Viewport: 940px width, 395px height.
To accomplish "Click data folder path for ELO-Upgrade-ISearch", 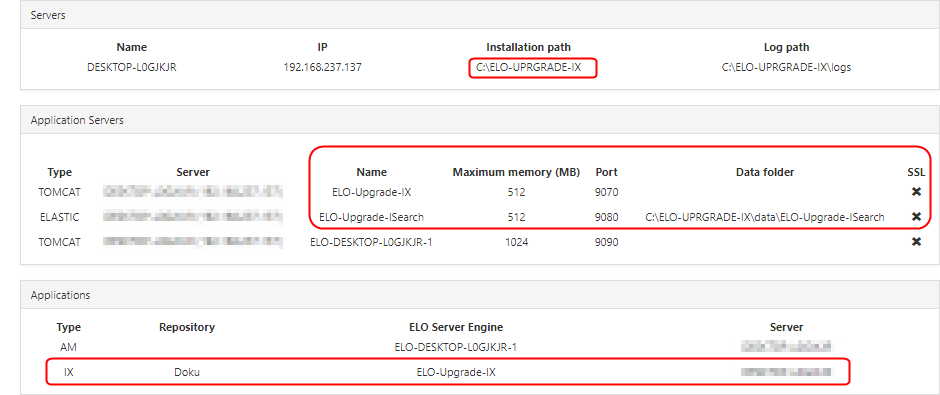I will click(765, 218).
